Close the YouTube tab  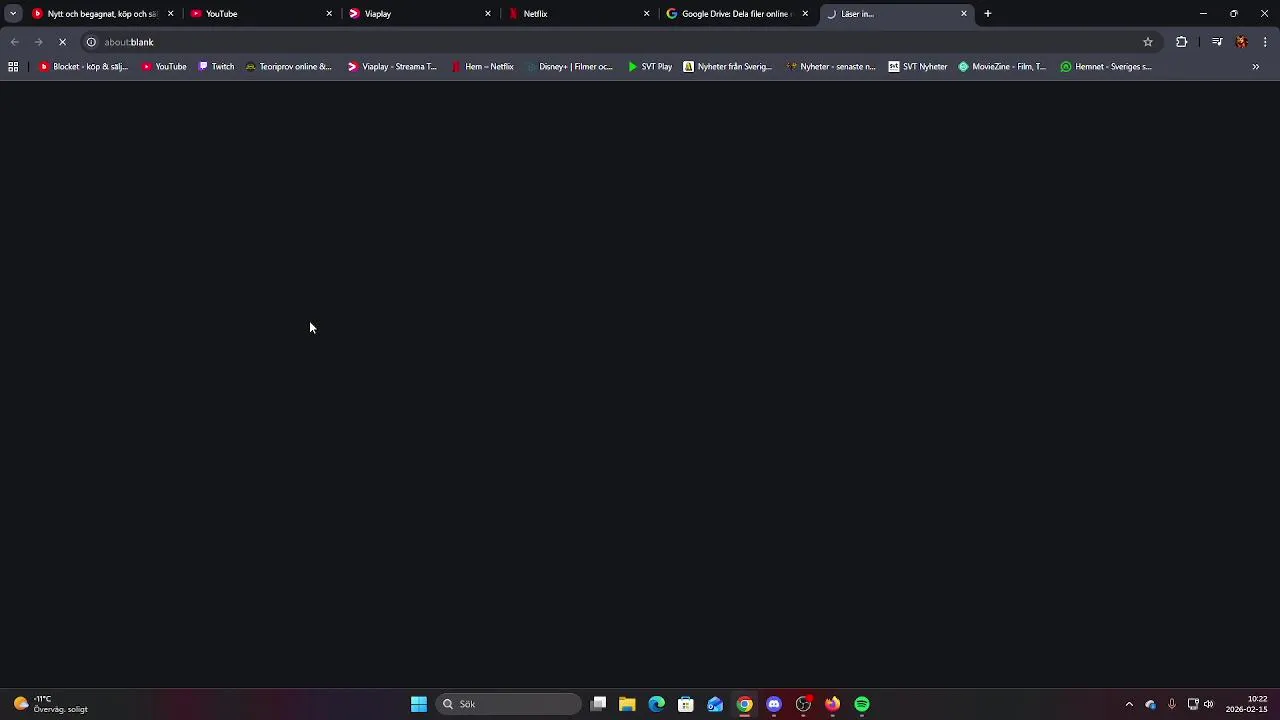pyautogui.click(x=329, y=14)
